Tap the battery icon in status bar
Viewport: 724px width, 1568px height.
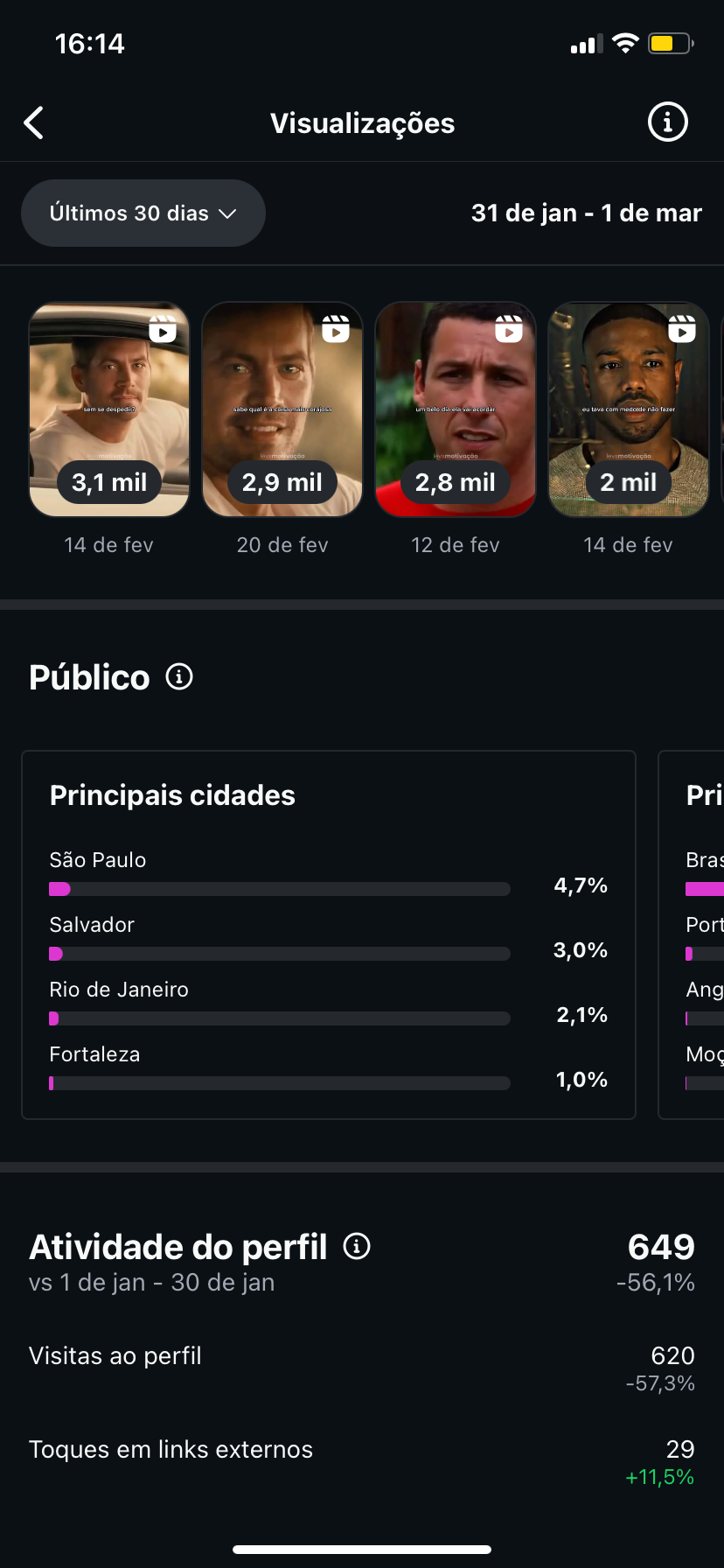coord(670,44)
